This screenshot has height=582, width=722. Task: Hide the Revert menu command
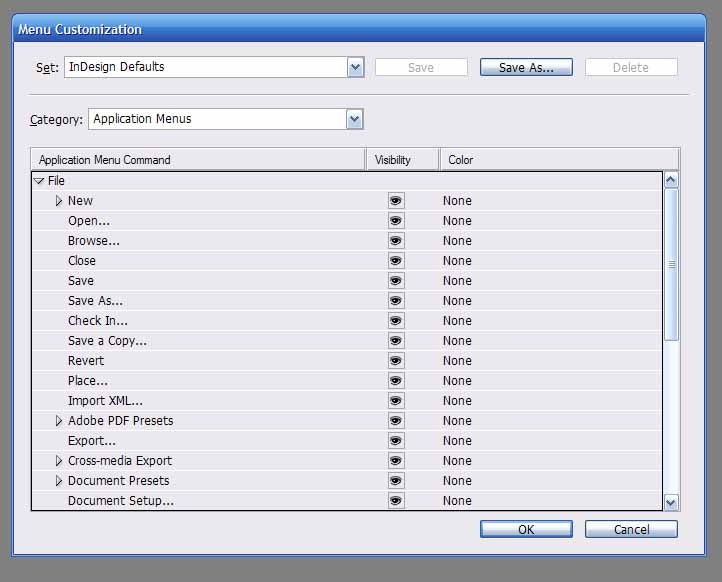tap(396, 361)
